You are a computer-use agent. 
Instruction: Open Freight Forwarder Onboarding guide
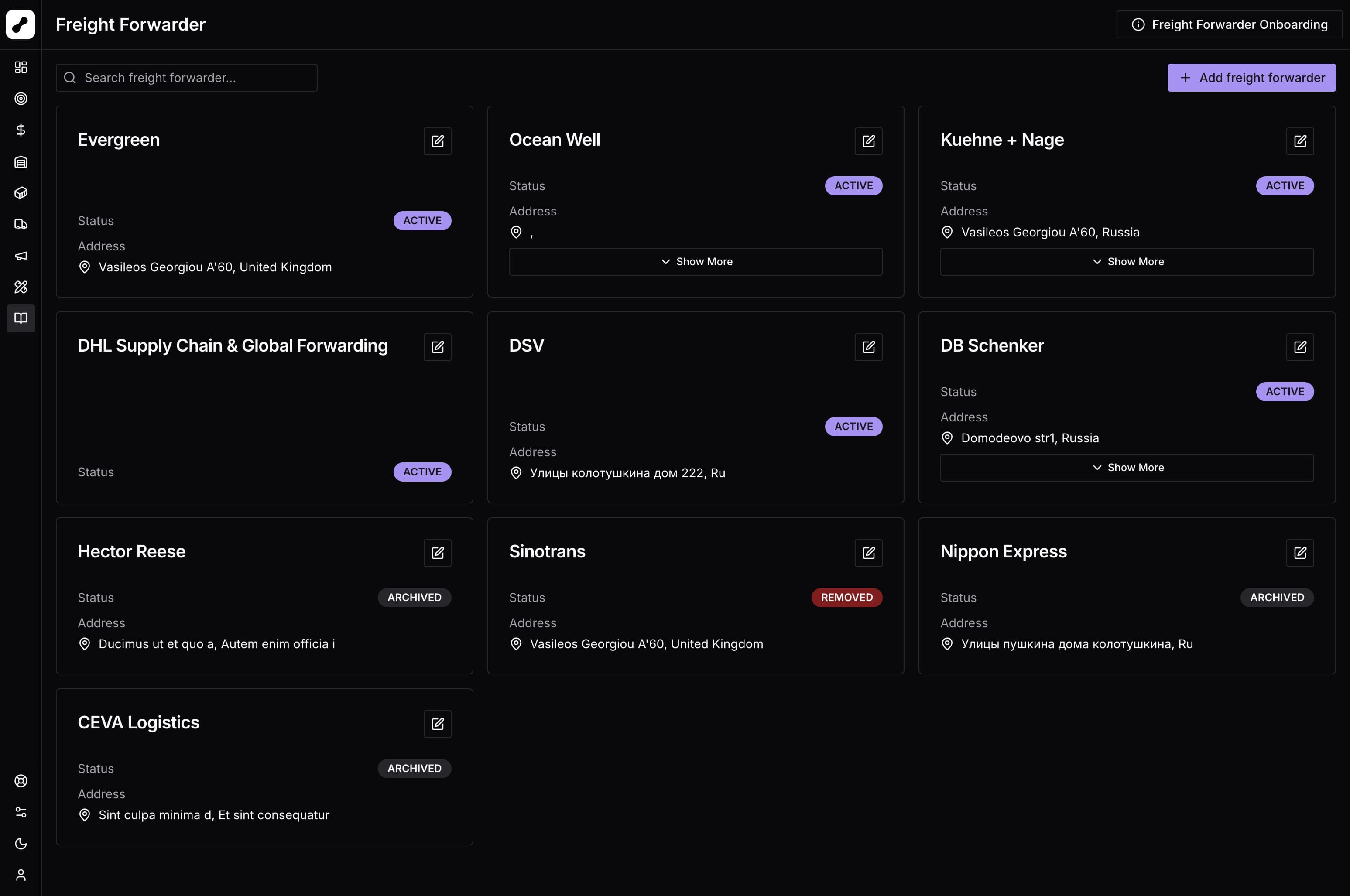(x=1230, y=24)
